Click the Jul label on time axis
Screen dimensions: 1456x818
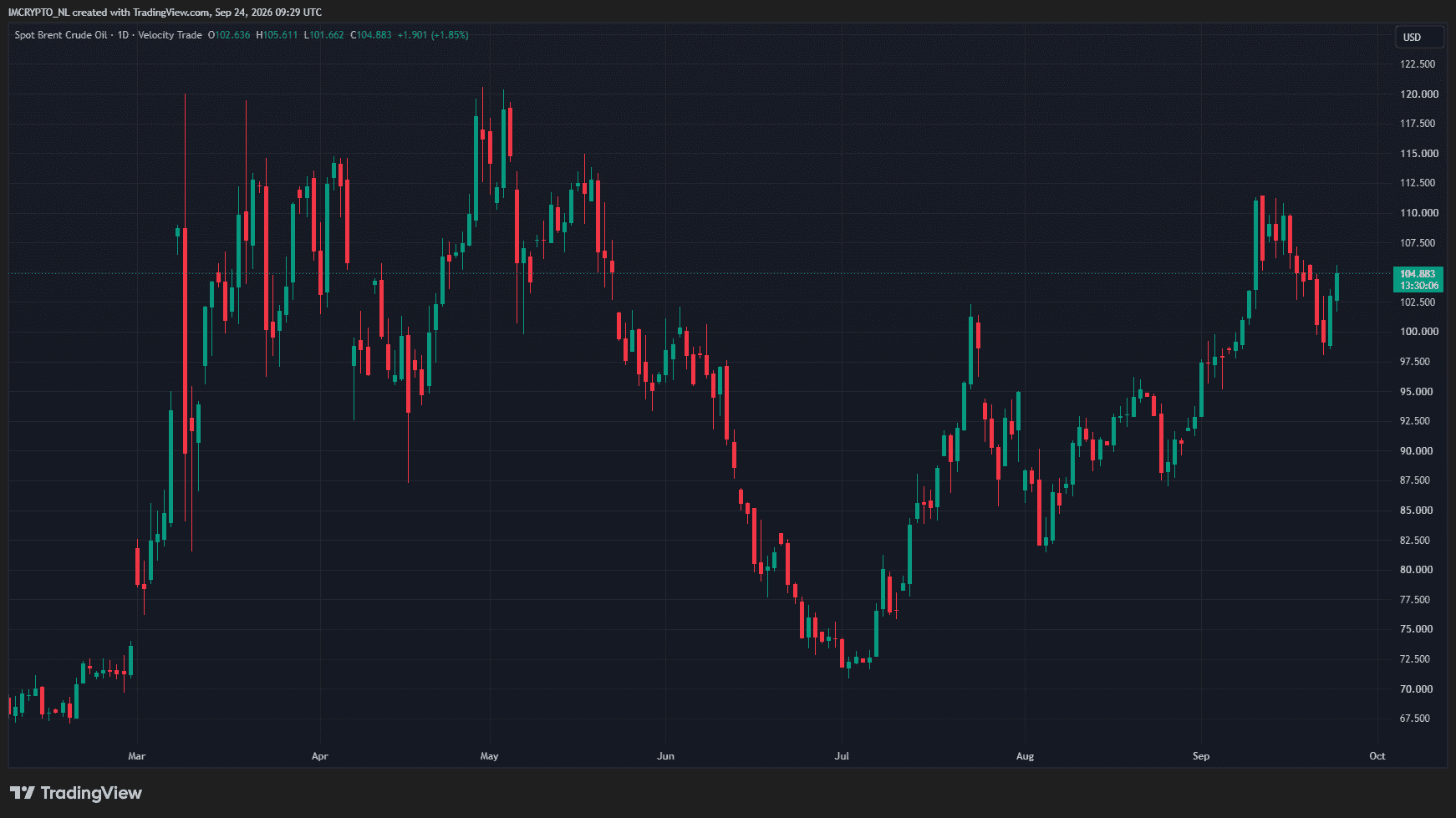click(x=842, y=756)
